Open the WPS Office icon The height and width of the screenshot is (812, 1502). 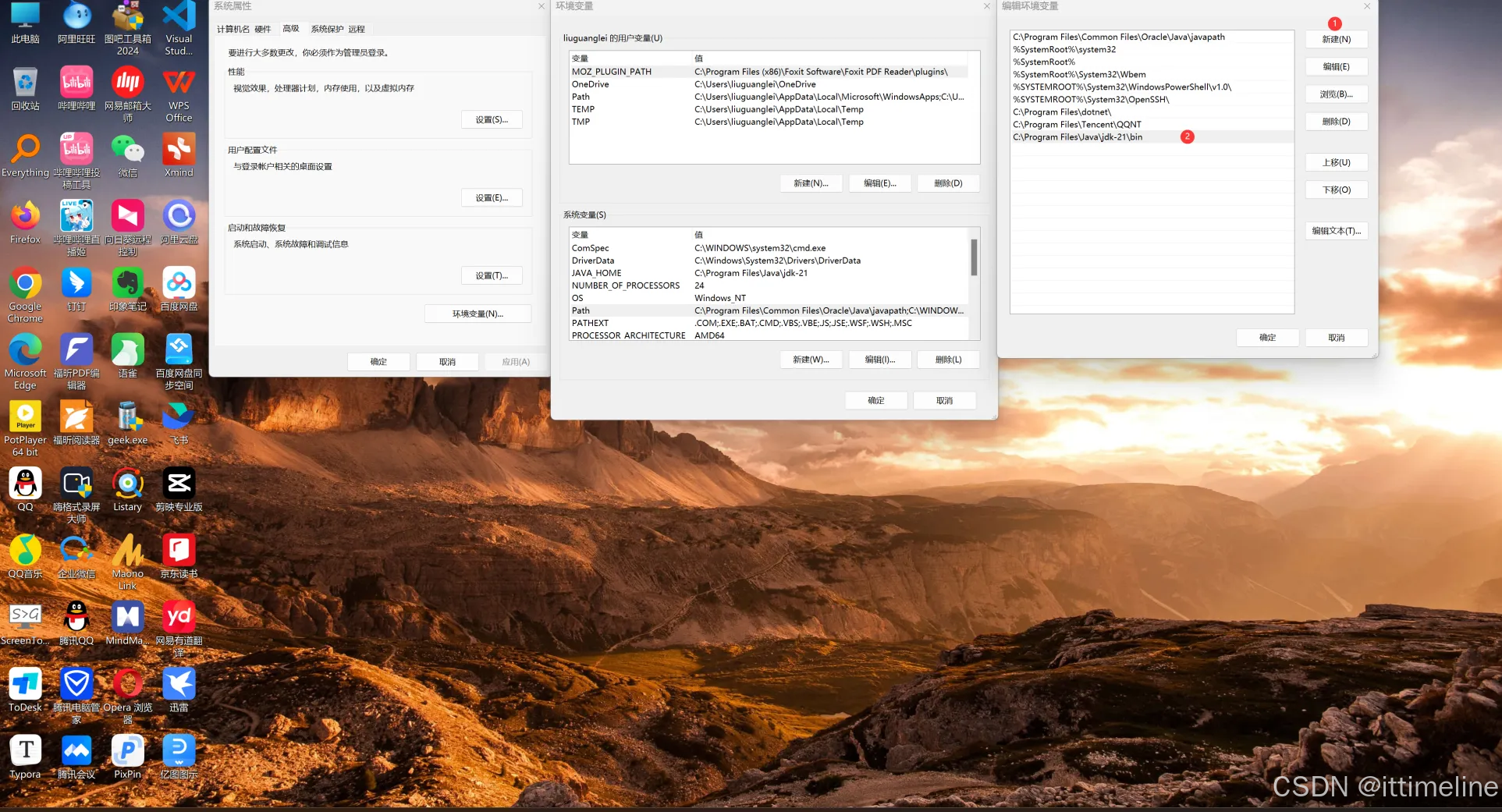[179, 94]
